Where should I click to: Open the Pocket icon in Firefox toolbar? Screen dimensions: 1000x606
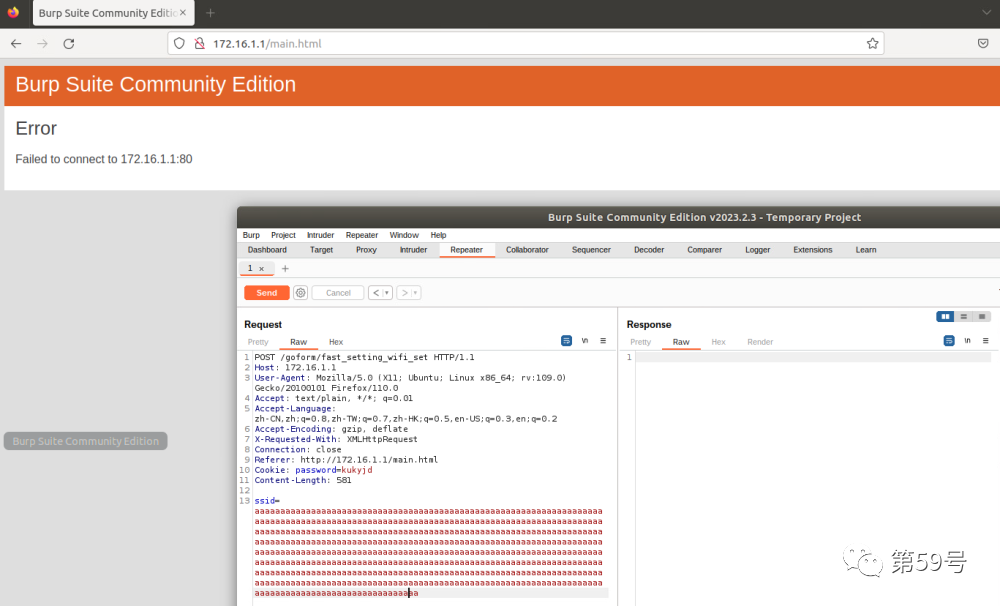pos(983,43)
